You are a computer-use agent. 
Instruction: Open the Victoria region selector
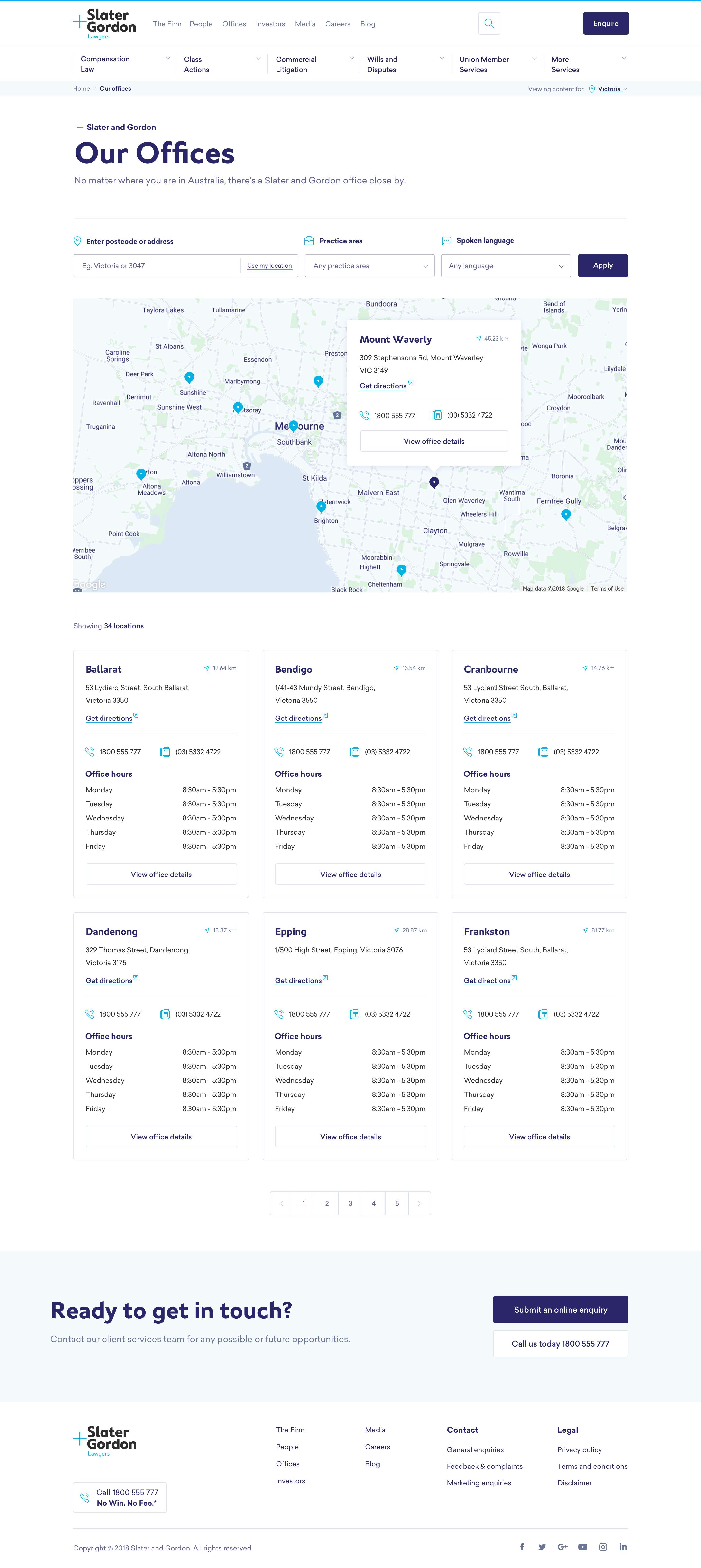point(612,89)
